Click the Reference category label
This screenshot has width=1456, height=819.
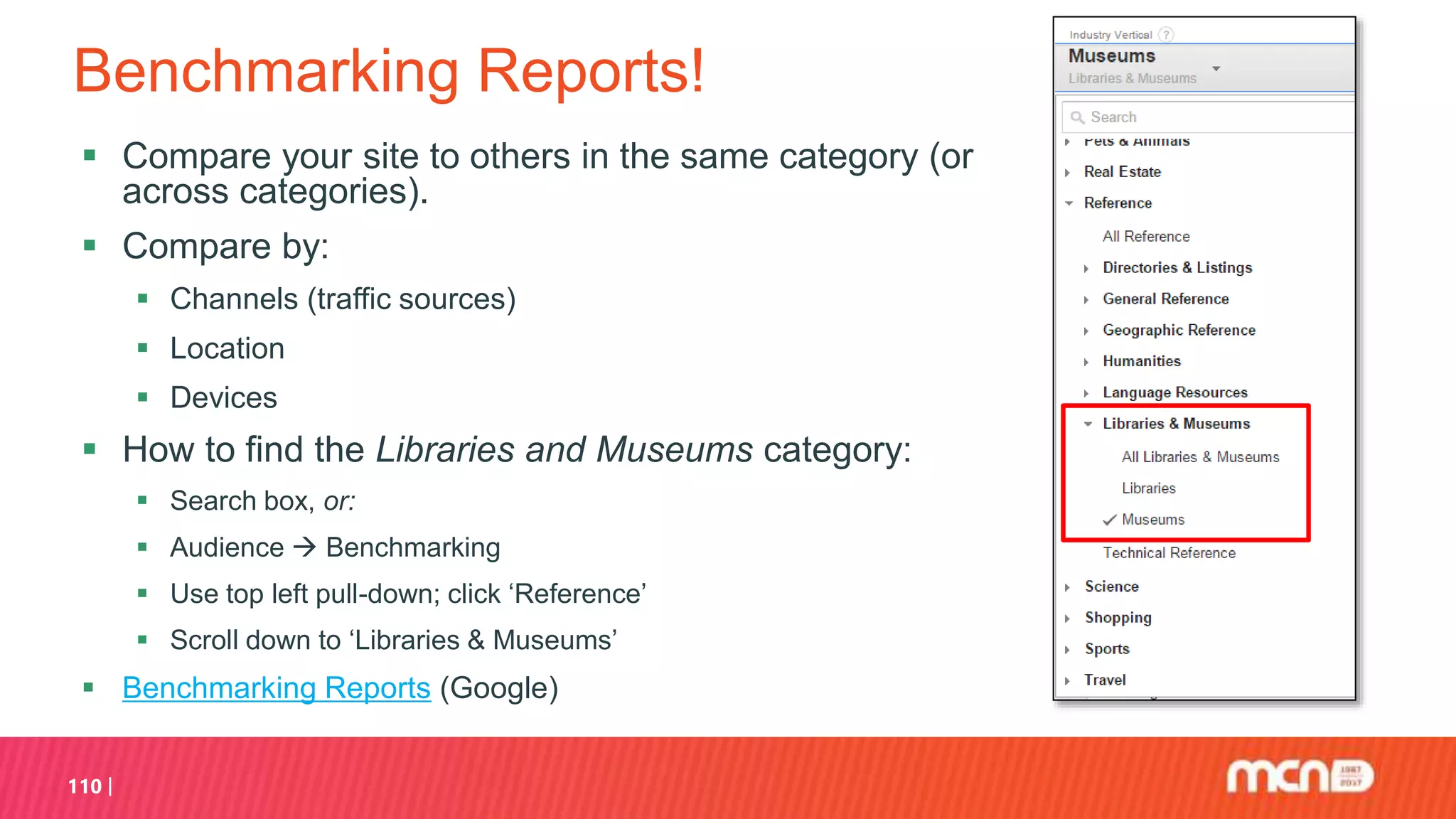pyautogui.click(x=1118, y=203)
